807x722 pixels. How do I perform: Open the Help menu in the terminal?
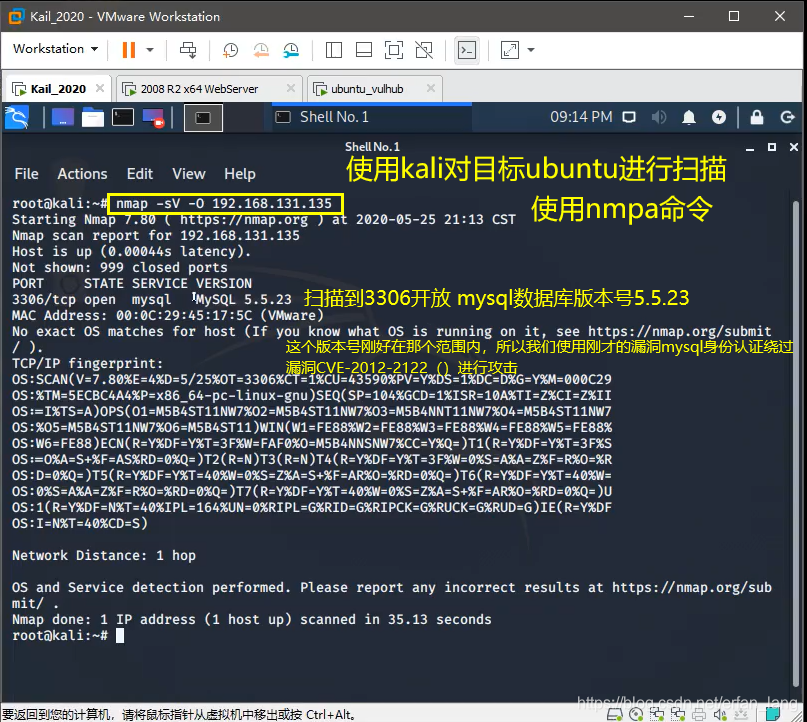240,174
